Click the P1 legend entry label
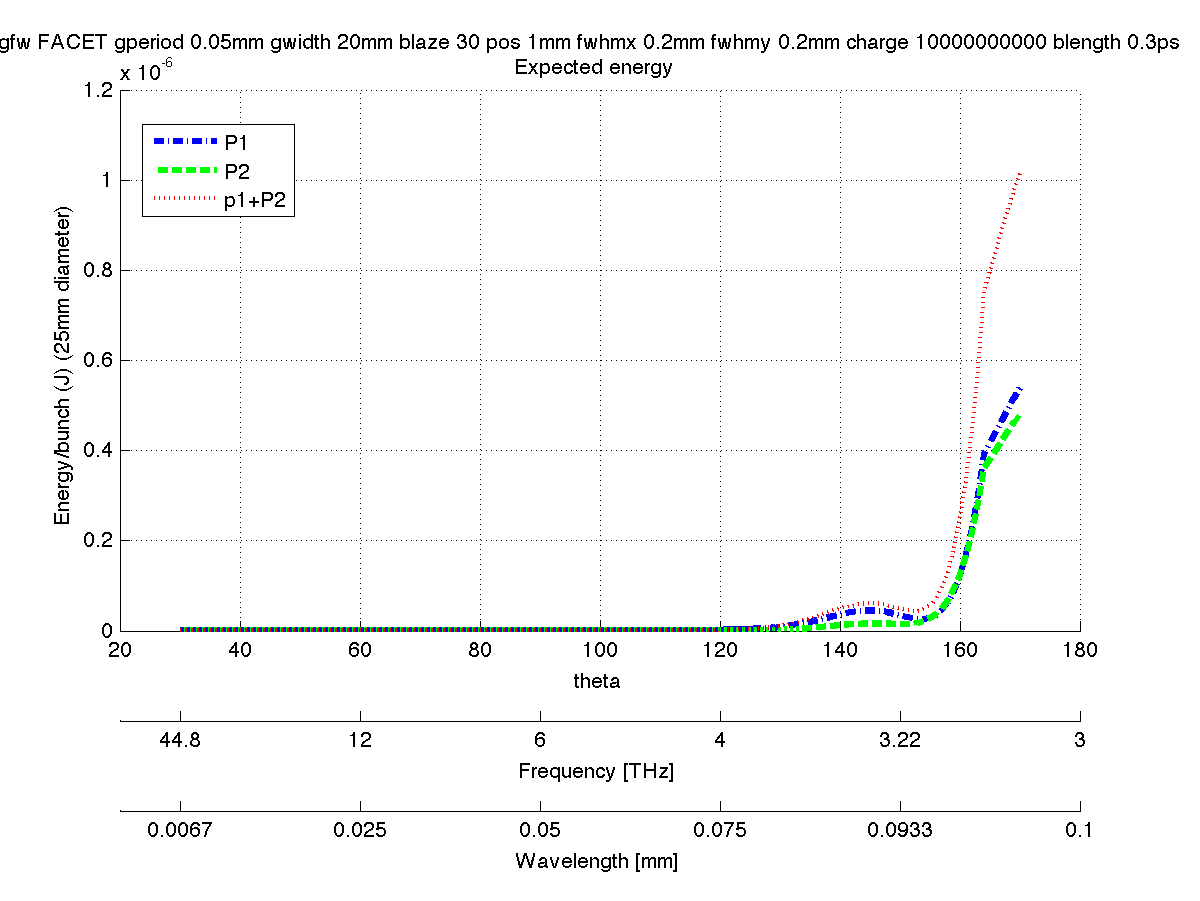 tap(236, 142)
